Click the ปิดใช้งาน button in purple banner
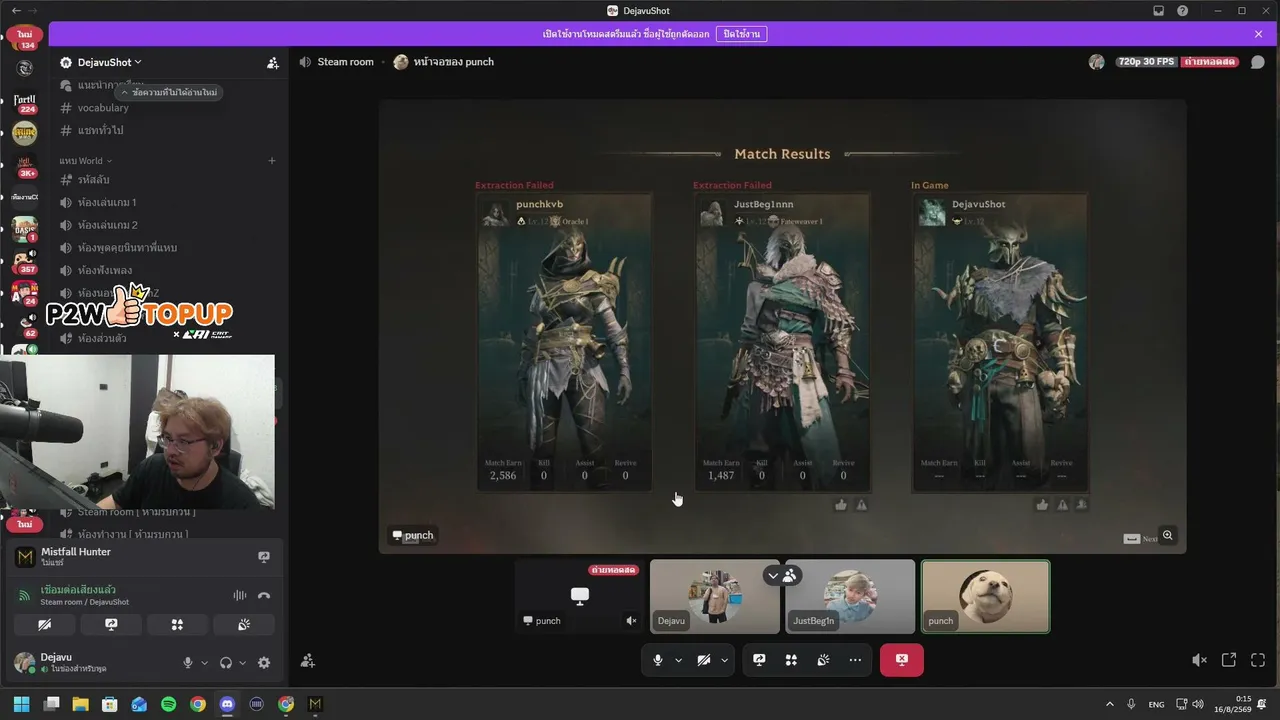Screen dimensions: 1280x720 (x=742, y=34)
